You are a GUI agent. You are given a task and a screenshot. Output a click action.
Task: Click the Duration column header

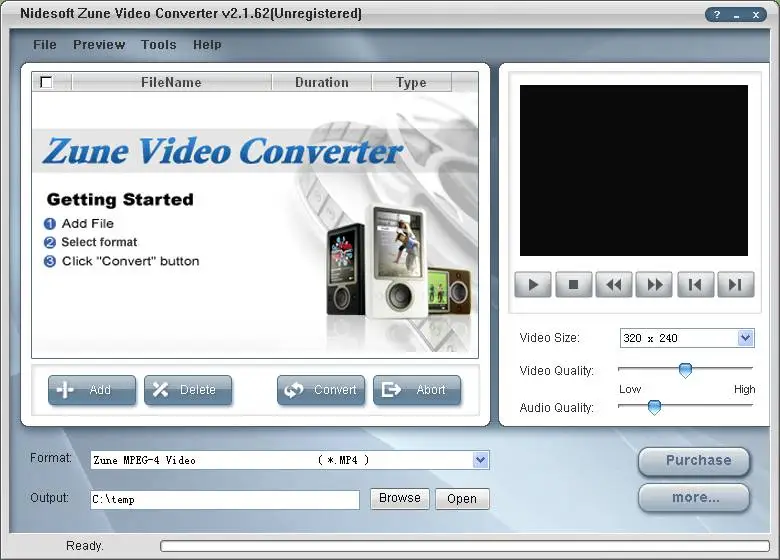click(322, 83)
